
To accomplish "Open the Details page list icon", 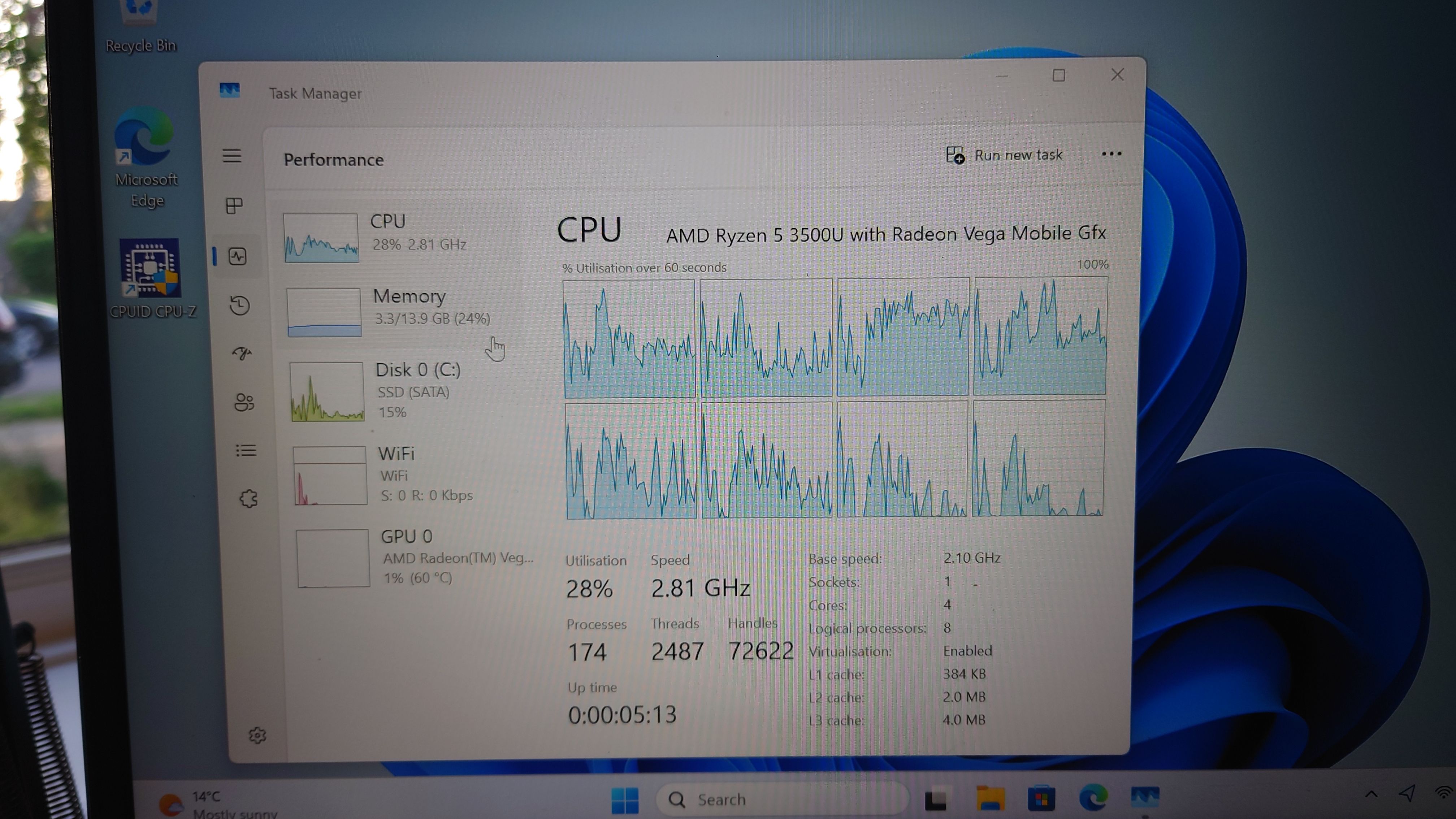I will pos(246,450).
